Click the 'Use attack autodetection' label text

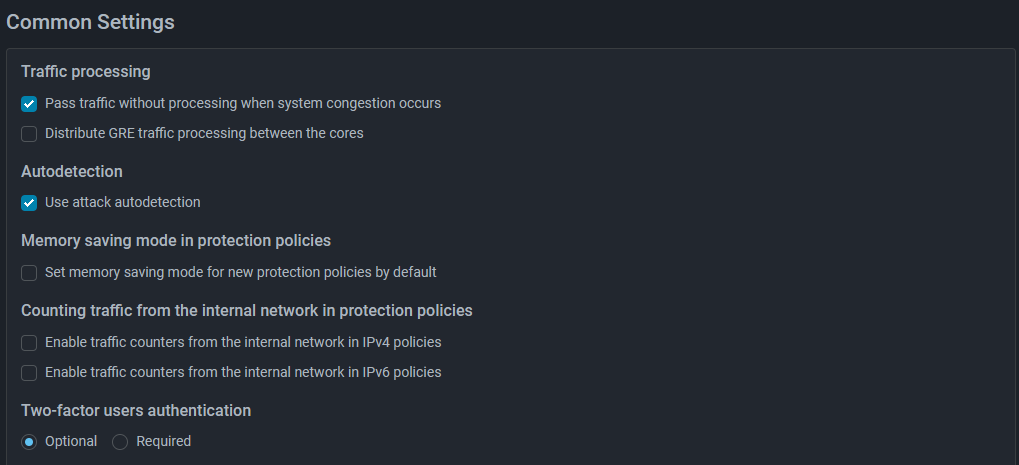(123, 202)
